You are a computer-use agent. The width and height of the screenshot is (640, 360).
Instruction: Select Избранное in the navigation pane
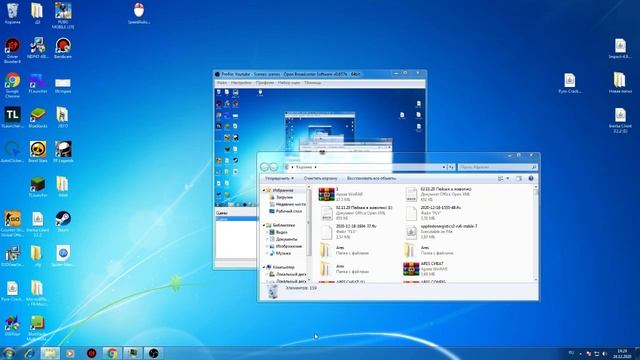(x=283, y=190)
